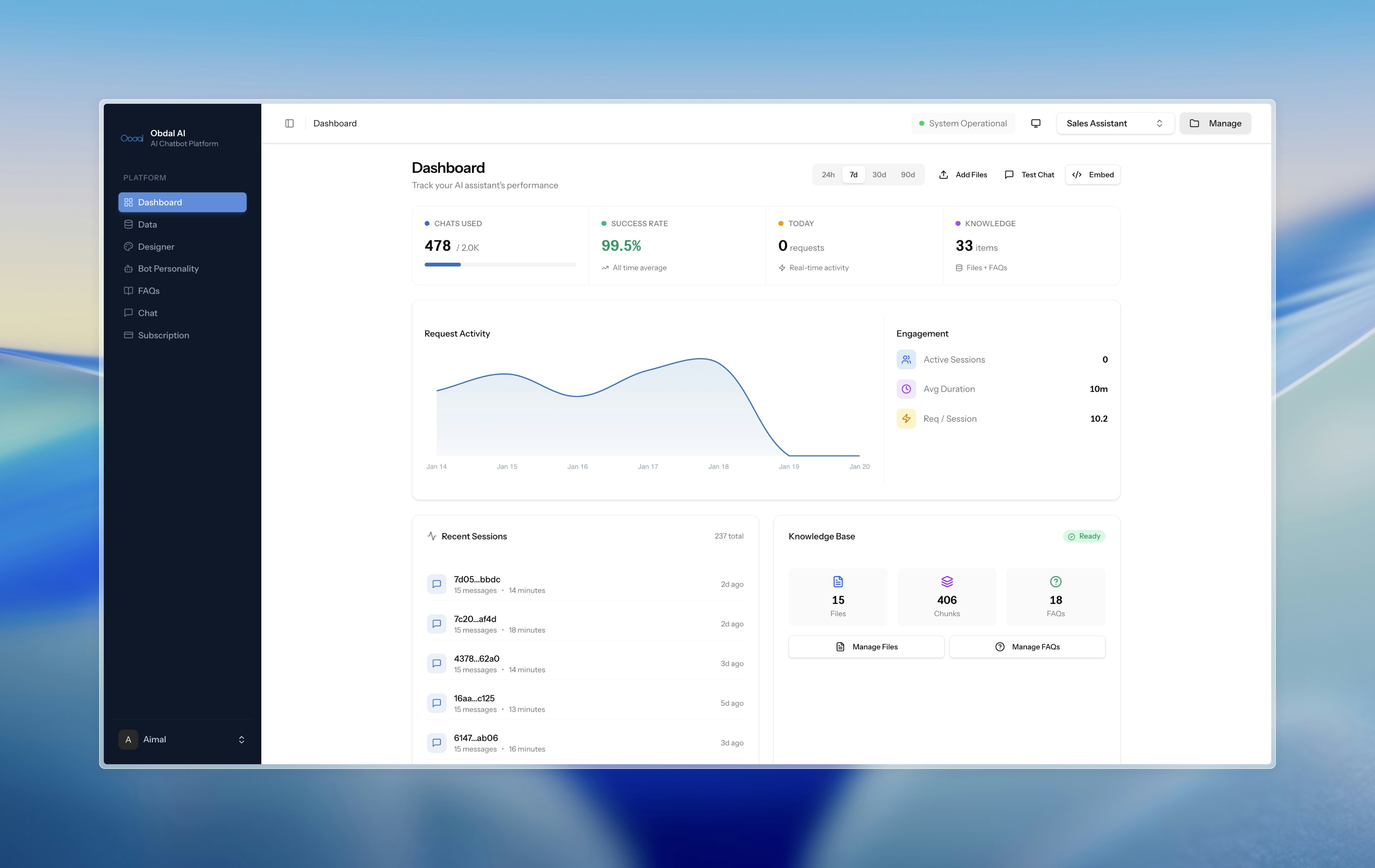Switch time range to 24h
The width and height of the screenshot is (1375, 868).
click(828, 175)
